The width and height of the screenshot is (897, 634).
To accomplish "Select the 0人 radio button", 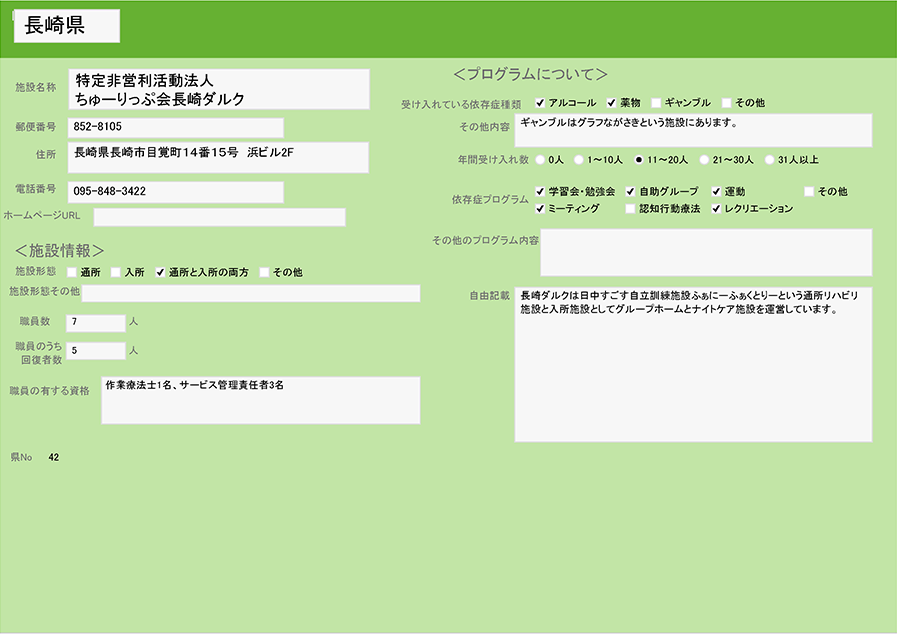I will coord(541,159).
